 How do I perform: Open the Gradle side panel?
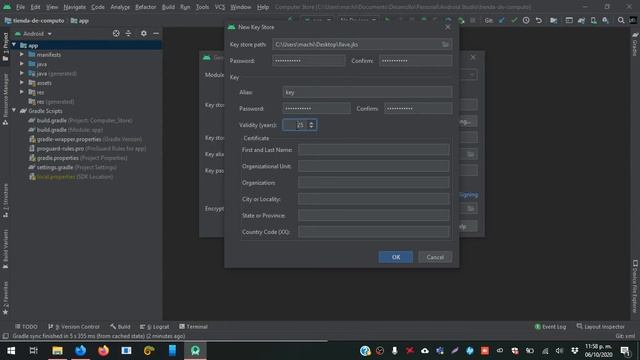point(635,44)
